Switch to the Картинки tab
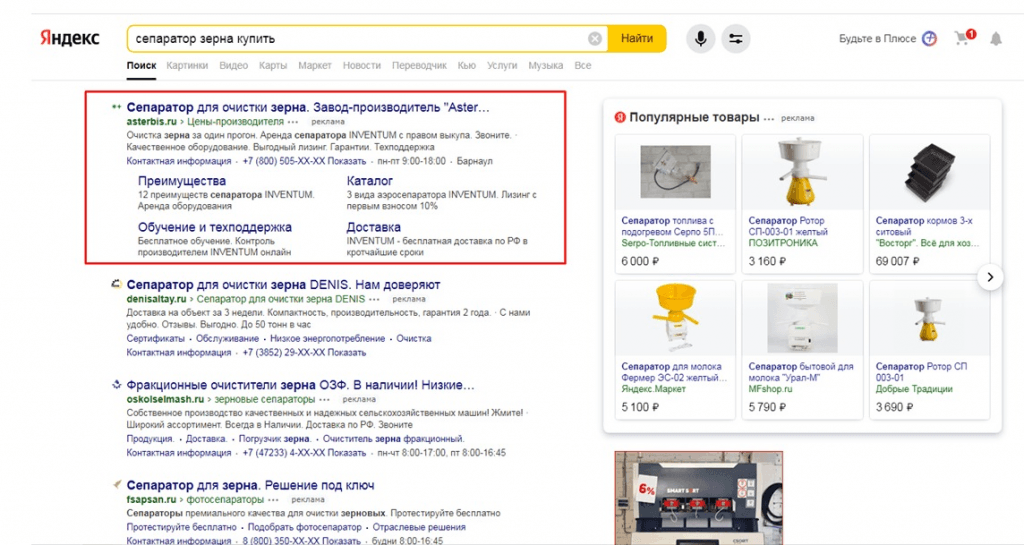Screen dimensions: 1024x545 coord(187,65)
